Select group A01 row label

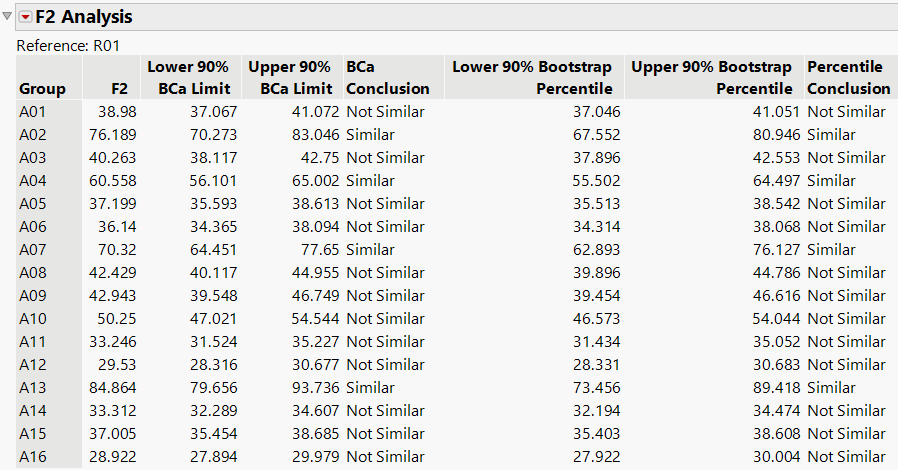coord(33,112)
